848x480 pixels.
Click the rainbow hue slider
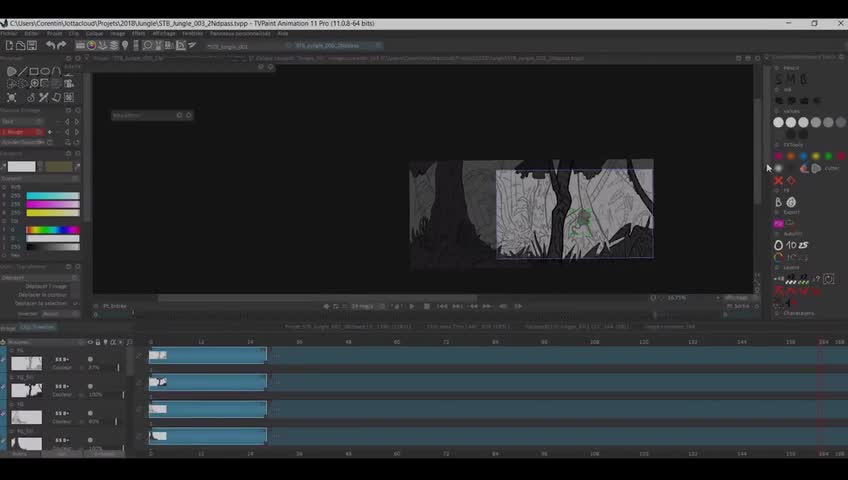(x=53, y=230)
